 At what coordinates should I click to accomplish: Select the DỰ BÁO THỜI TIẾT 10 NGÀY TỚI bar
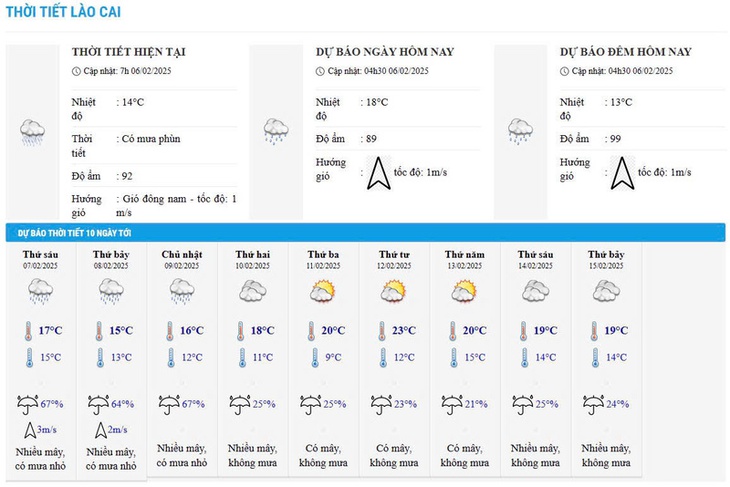coord(365,233)
